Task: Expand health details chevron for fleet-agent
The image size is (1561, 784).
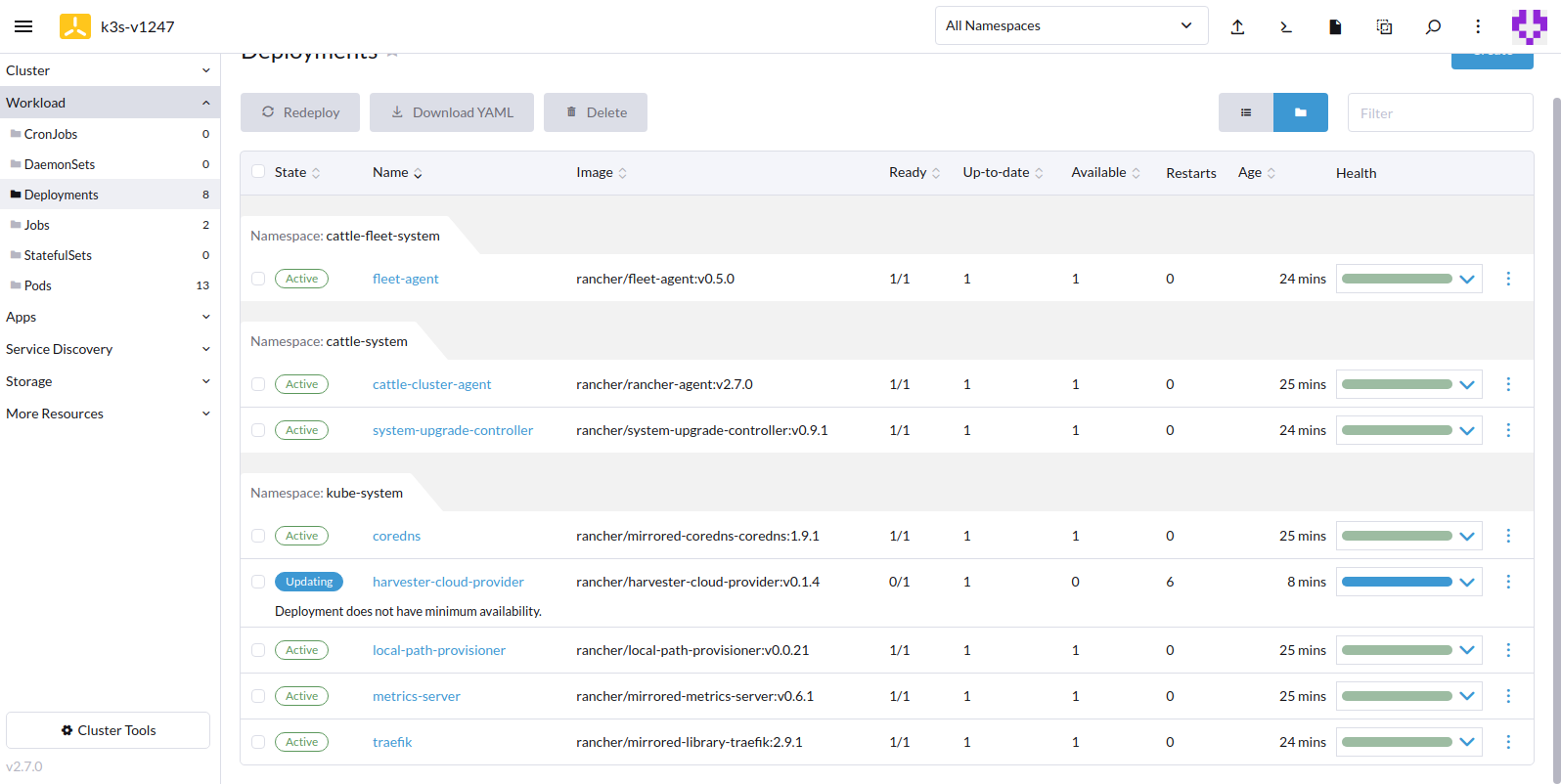Action: click(x=1466, y=279)
